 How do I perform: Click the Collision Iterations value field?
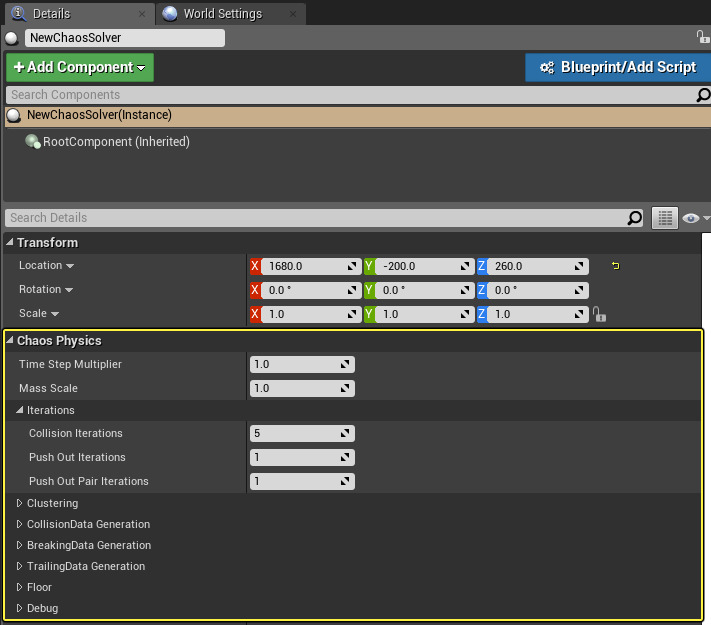pyautogui.click(x=295, y=434)
